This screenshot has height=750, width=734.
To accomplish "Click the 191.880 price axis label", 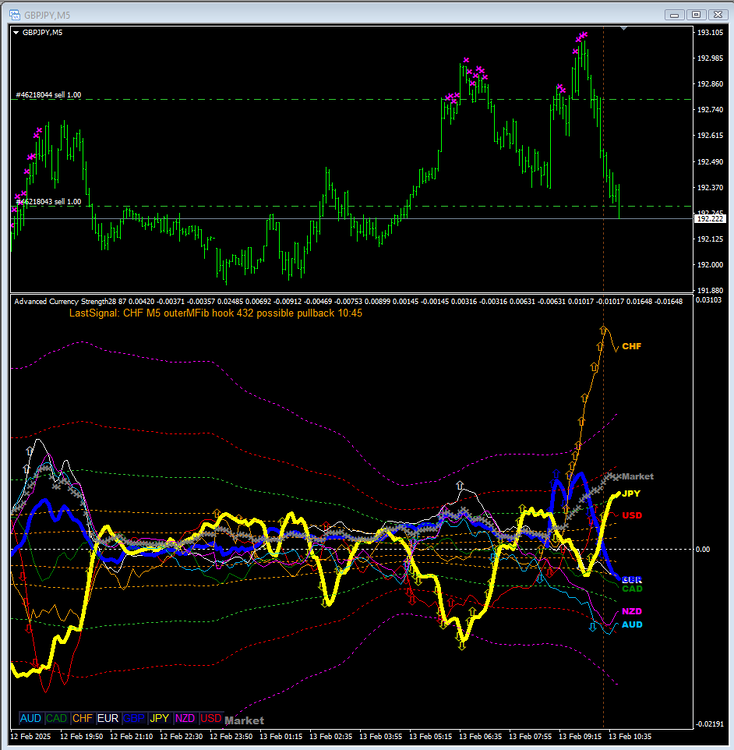I will (710, 290).
